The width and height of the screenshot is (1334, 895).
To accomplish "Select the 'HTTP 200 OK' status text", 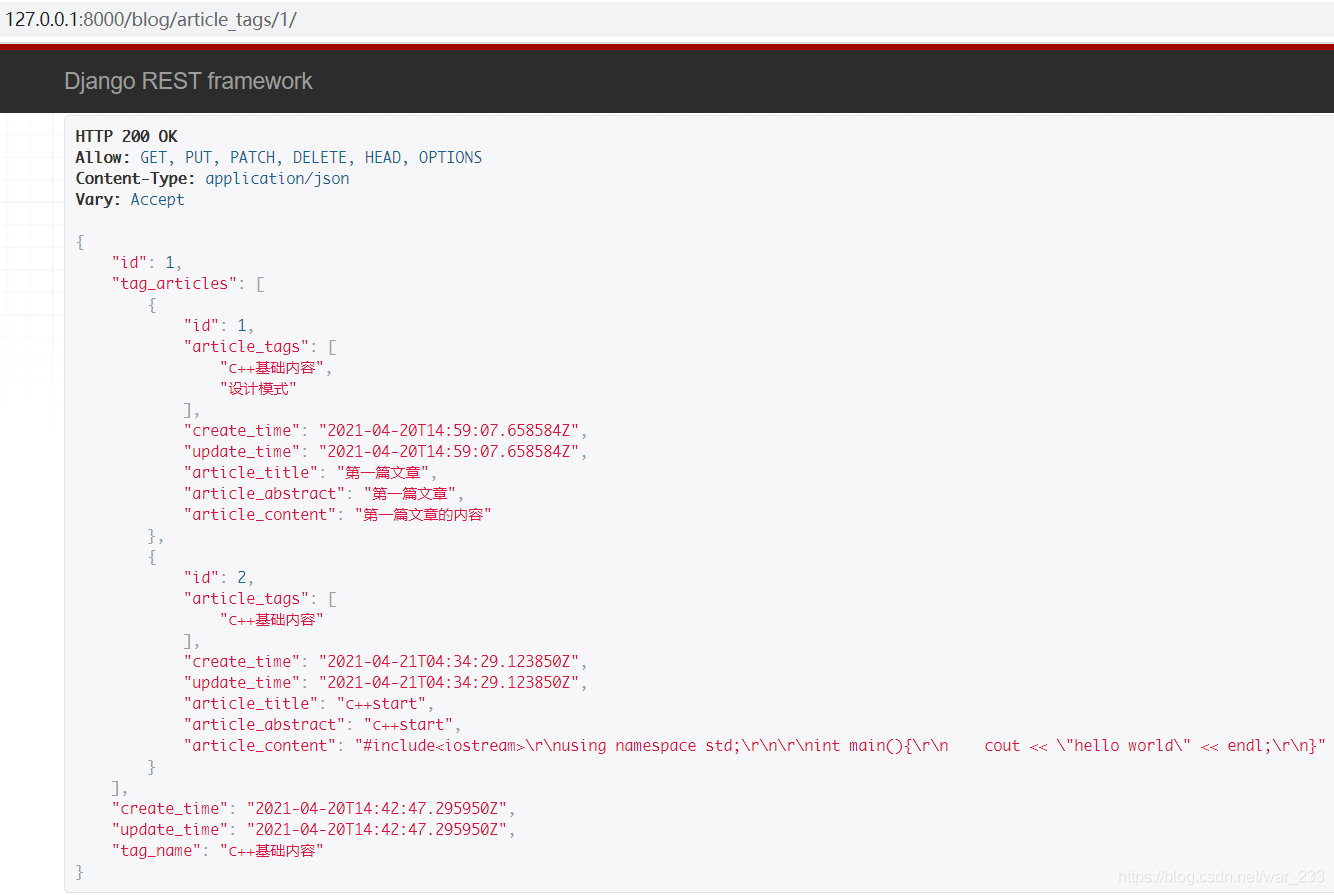I will [126, 136].
